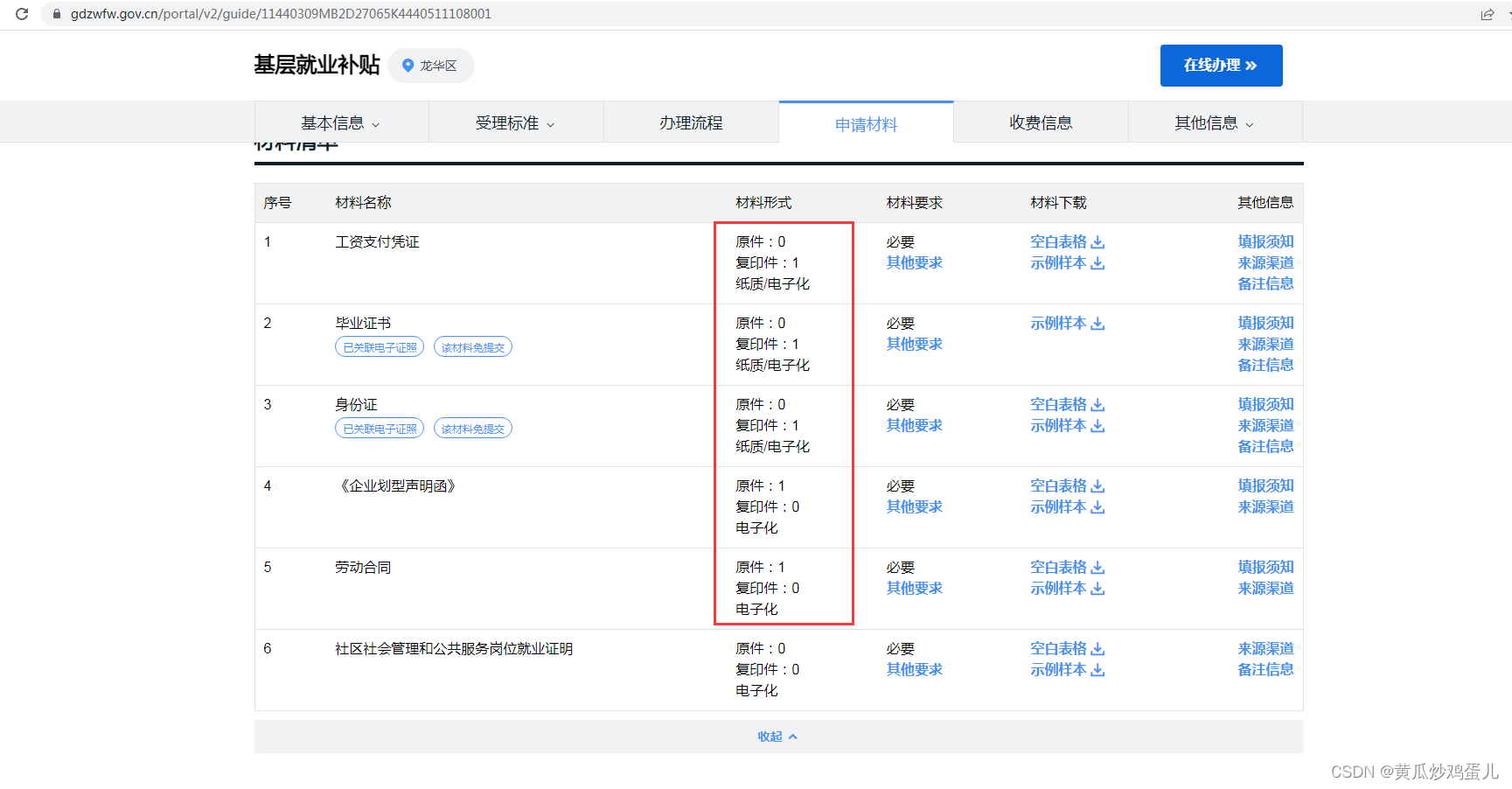View 来源渠道 for 工资支付凭证

1265,262
